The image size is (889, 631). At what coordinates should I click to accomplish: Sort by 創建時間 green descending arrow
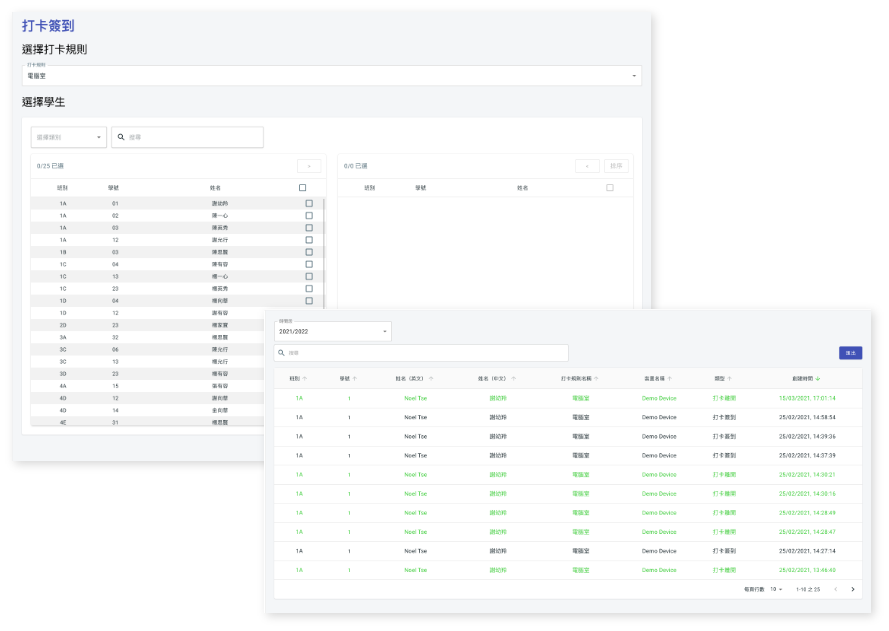click(x=818, y=379)
